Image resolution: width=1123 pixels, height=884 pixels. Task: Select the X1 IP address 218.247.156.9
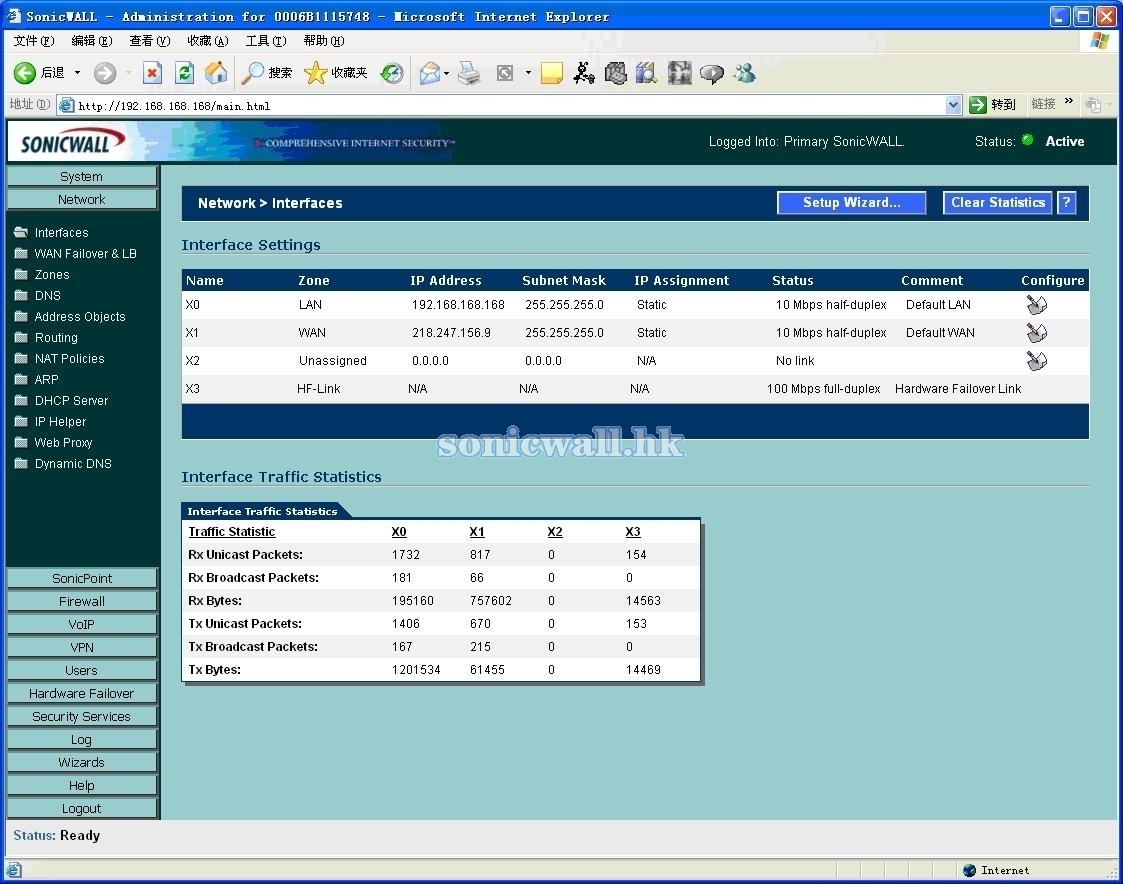pos(451,332)
